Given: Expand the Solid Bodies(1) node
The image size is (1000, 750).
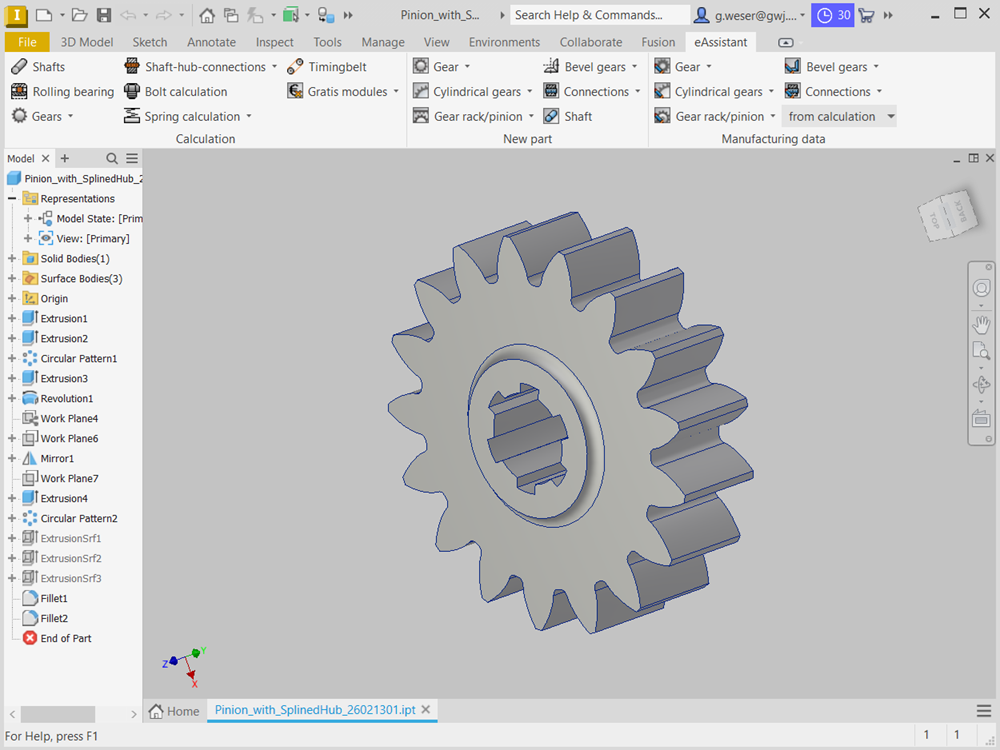Looking at the screenshot, I should click(x=12, y=259).
